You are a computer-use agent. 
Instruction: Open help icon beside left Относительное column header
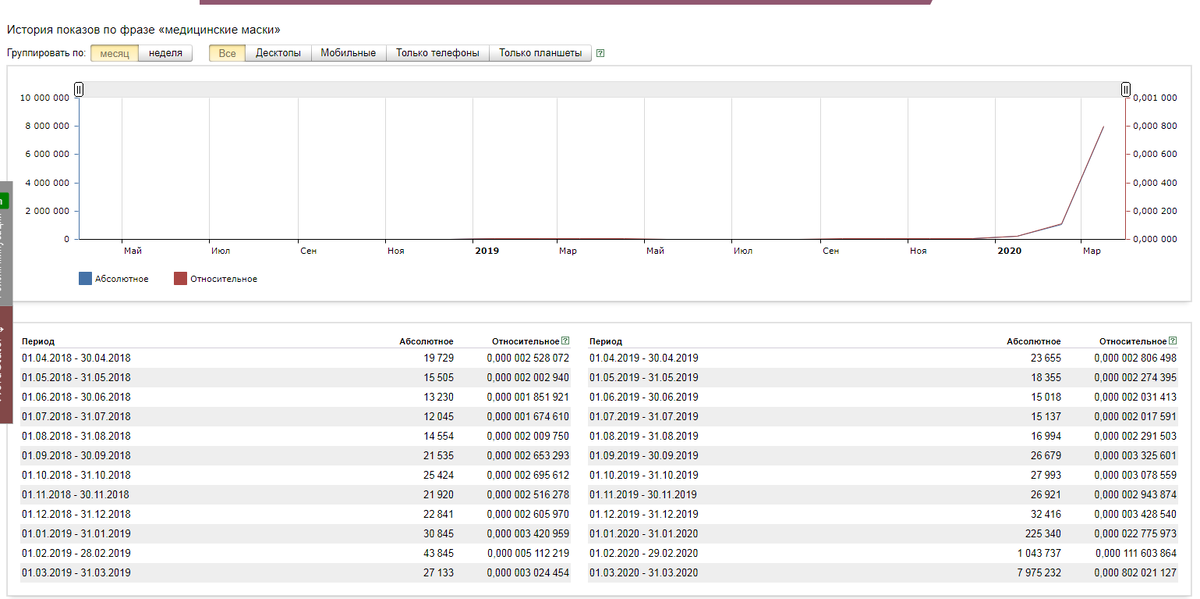coord(566,341)
